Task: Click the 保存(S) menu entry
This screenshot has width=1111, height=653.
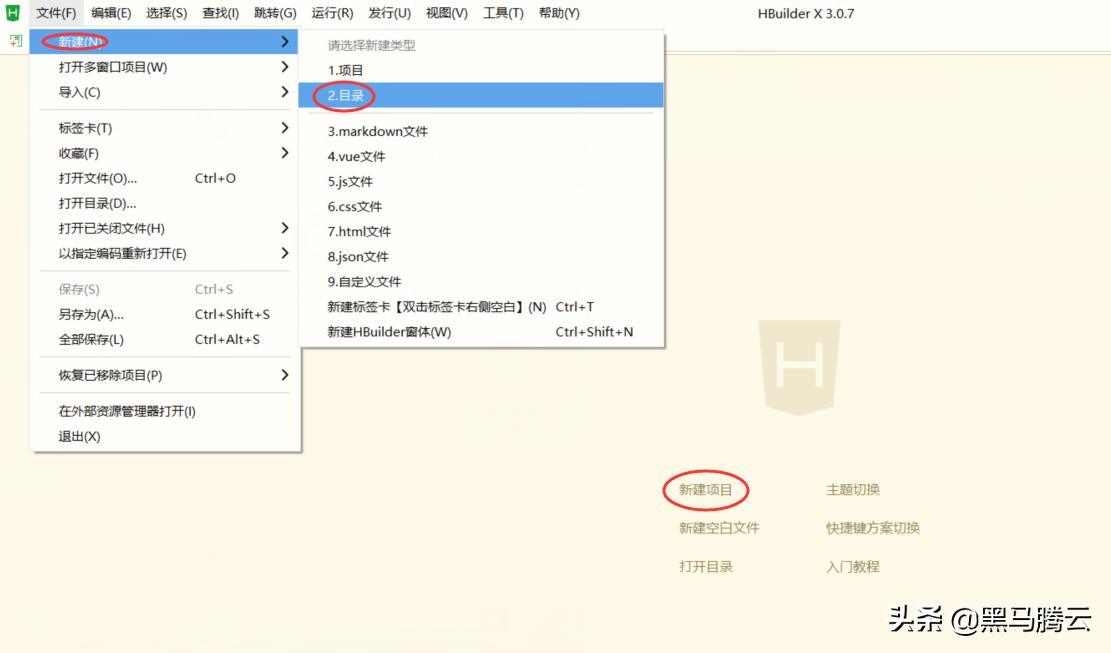Action: 164,290
